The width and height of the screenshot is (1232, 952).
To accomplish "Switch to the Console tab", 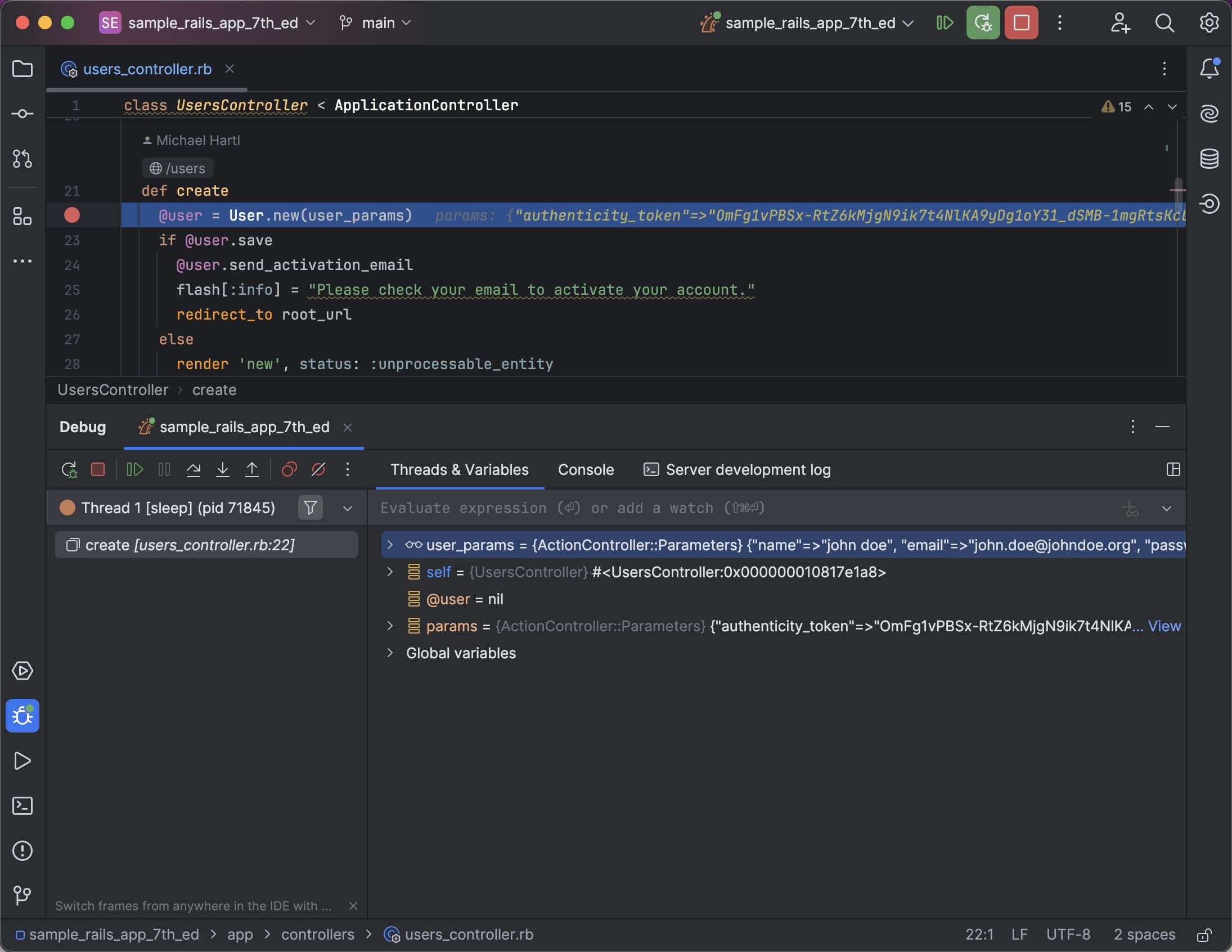I will (x=586, y=469).
